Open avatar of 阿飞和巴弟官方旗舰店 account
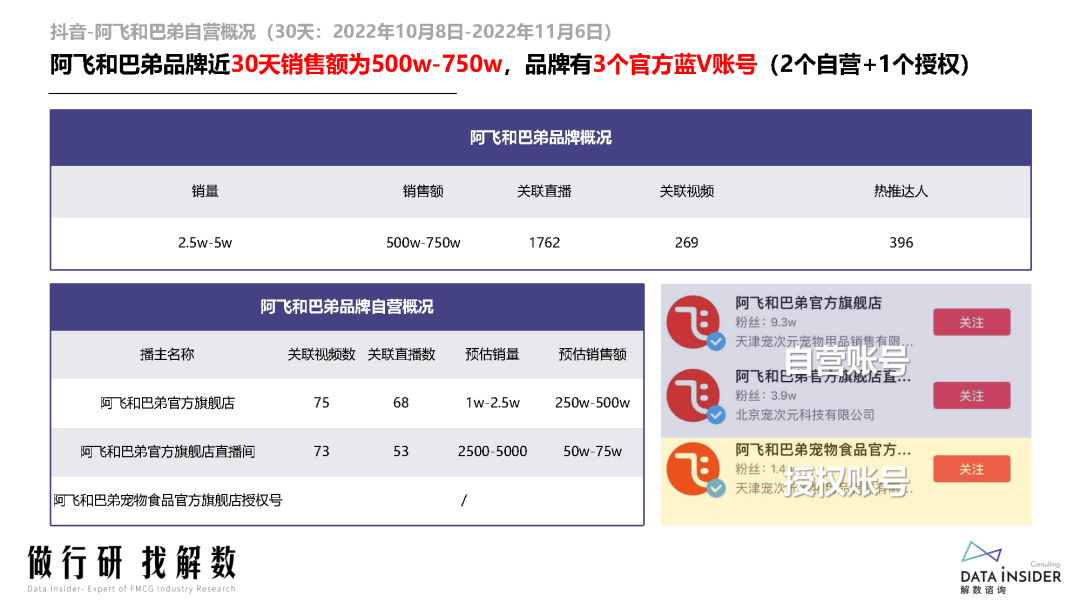Image resolution: width=1080 pixels, height=608 pixels. pyautogui.click(x=692, y=322)
